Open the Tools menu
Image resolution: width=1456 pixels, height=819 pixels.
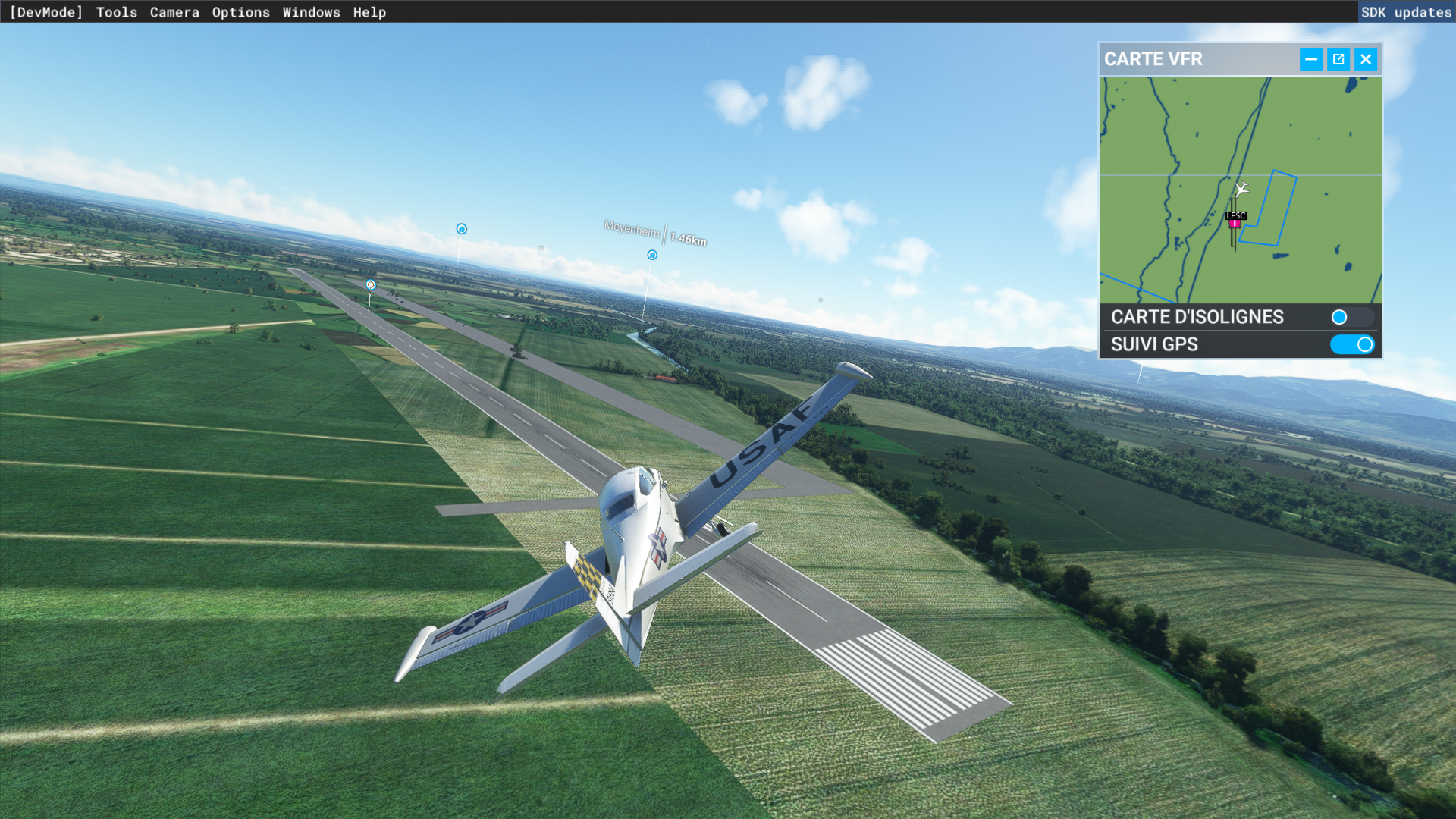(117, 12)
